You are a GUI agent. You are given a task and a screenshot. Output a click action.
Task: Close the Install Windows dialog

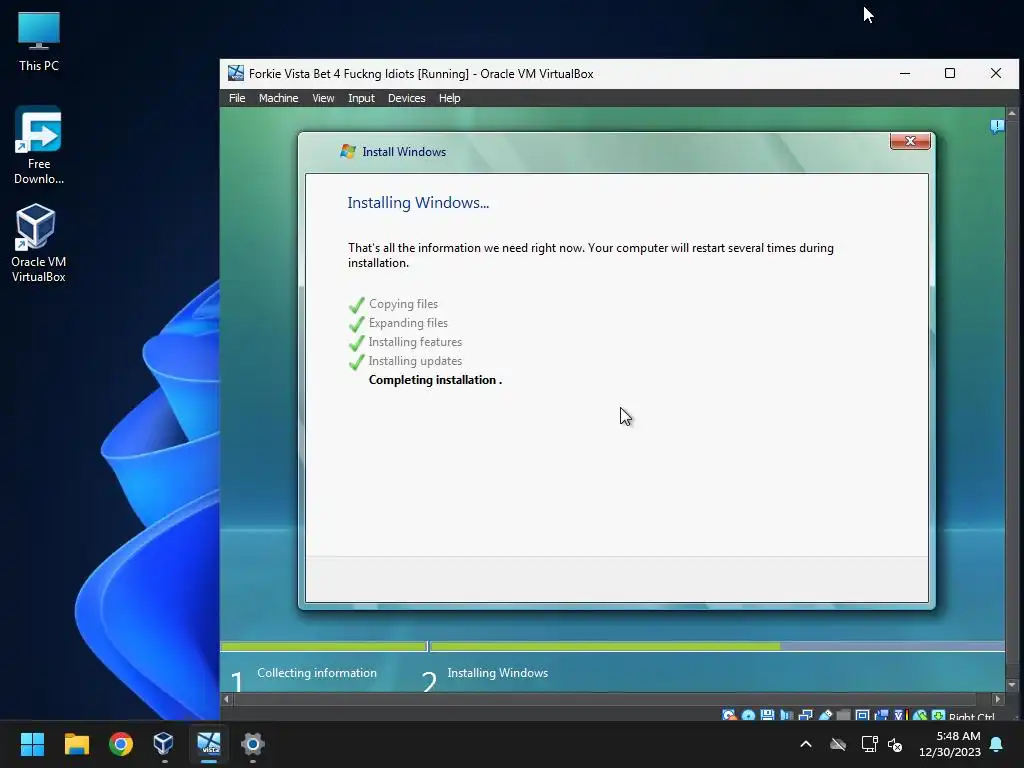pyautogui.click(x=910, y=141)
